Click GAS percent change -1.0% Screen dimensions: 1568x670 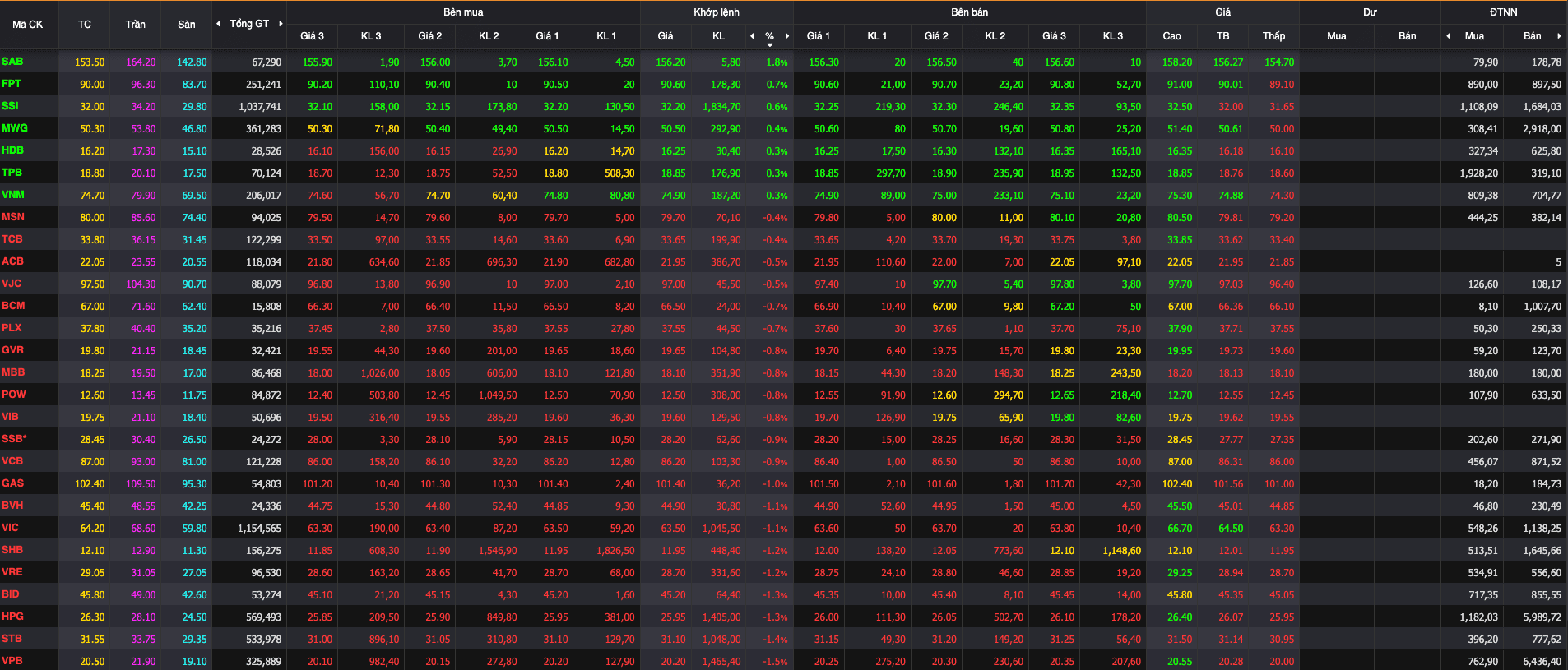(x=775, y=484)
